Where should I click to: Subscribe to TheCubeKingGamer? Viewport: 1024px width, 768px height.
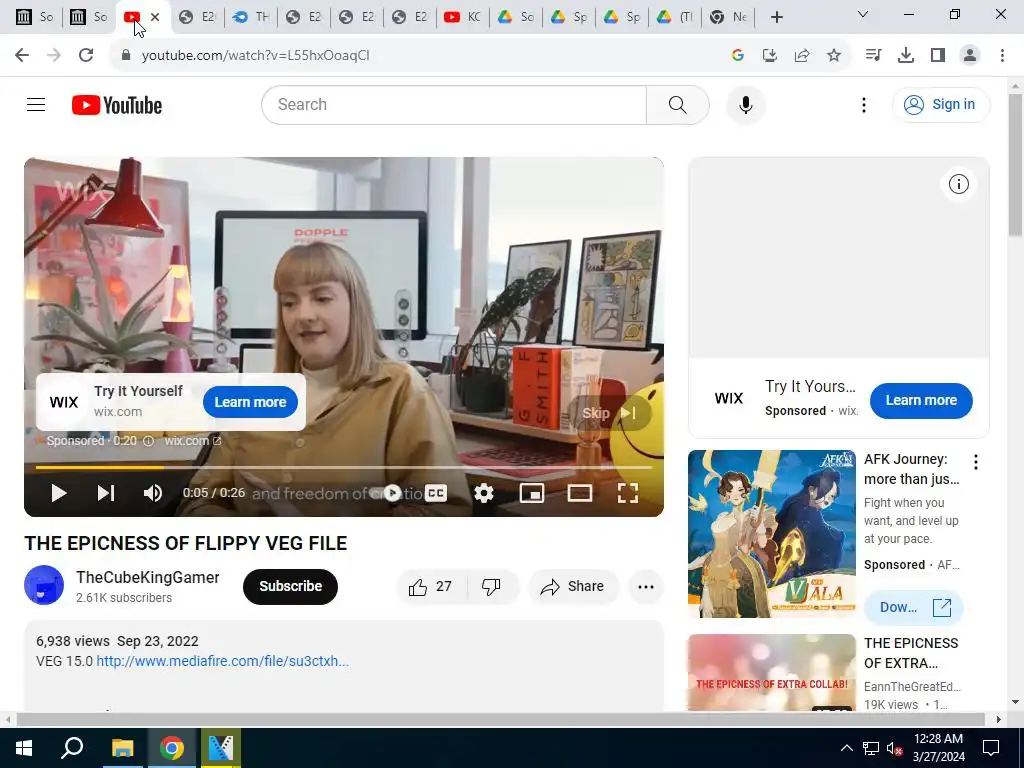click(290, 586)
